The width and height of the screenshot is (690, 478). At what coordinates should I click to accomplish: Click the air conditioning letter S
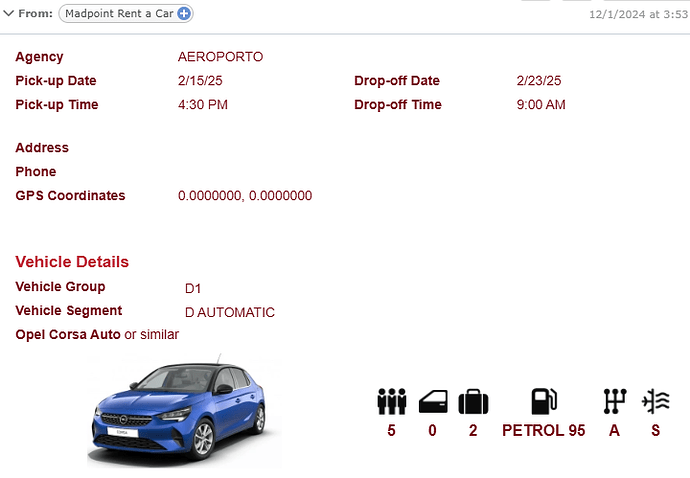(656, 430)
